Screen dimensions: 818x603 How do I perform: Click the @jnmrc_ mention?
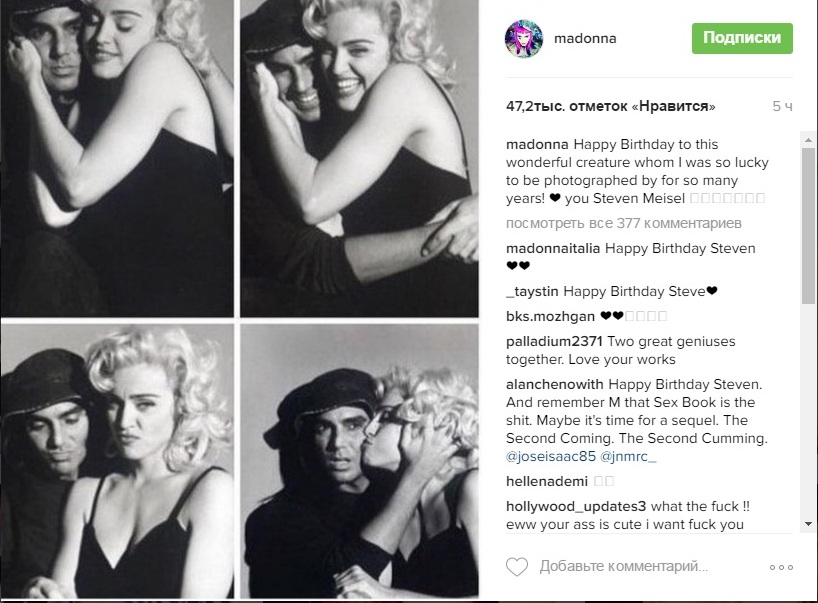pos(627,456)
